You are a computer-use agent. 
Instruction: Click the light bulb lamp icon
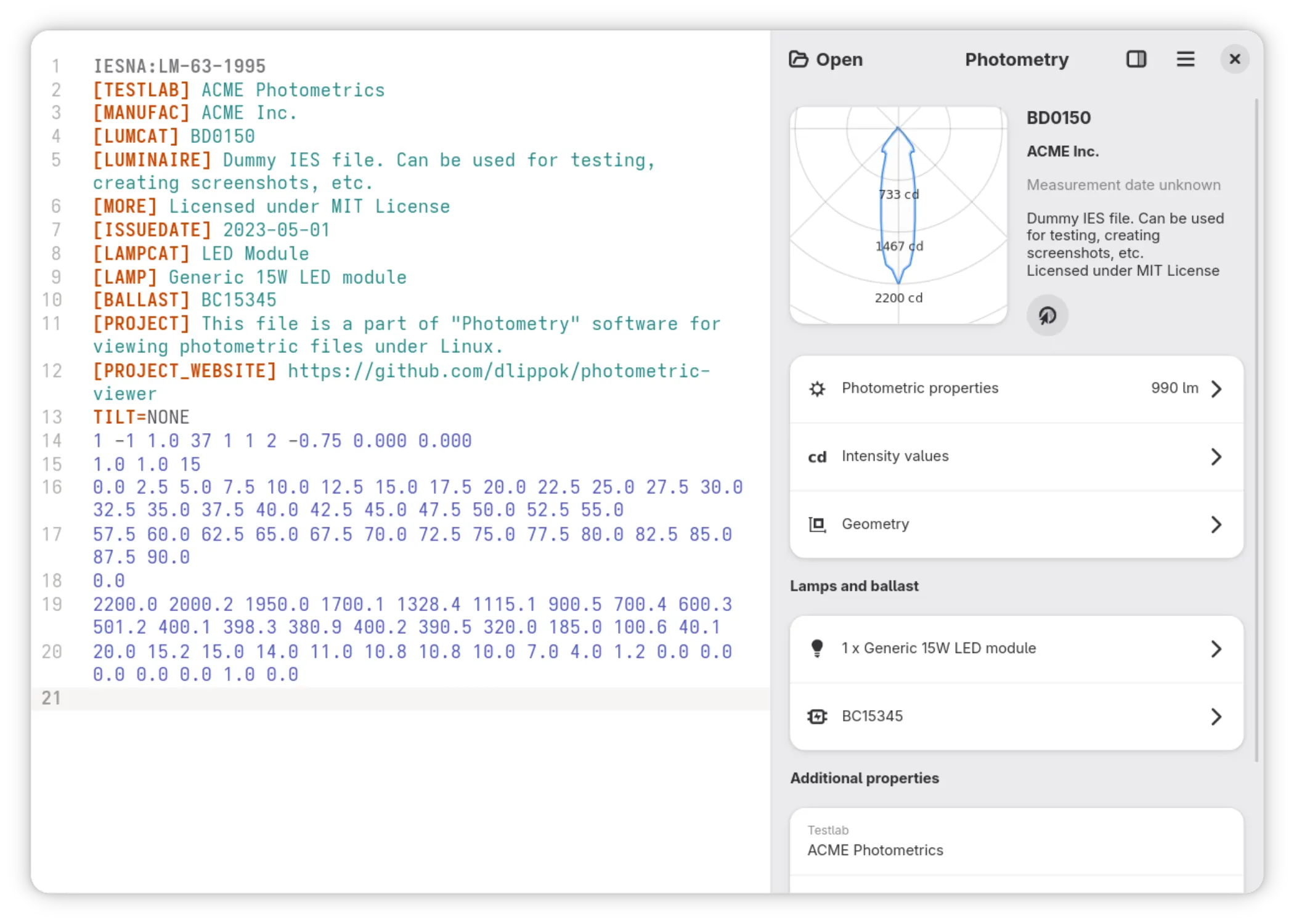click(x=817, y=648)
